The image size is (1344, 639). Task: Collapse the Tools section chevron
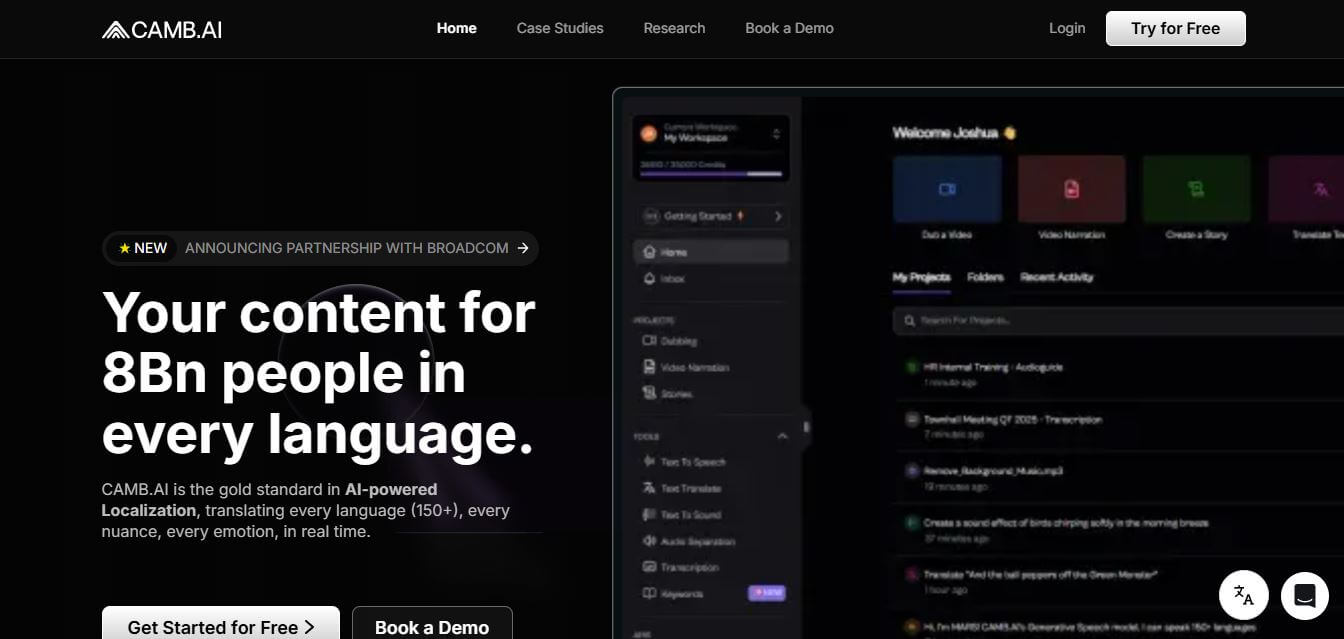pyautogui.click(x=782, y=436)
